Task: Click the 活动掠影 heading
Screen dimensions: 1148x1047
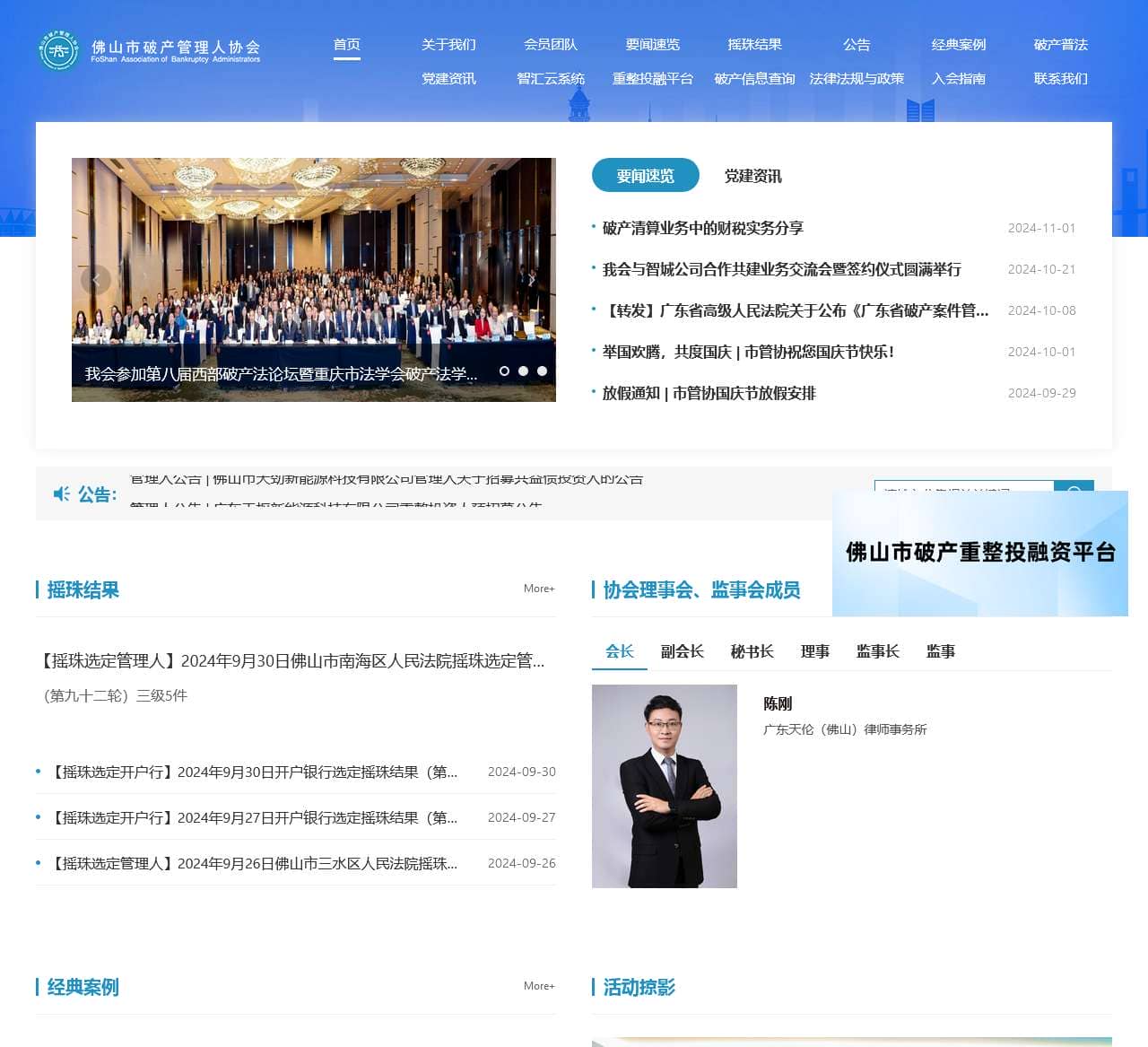Action: coord(639,987)
